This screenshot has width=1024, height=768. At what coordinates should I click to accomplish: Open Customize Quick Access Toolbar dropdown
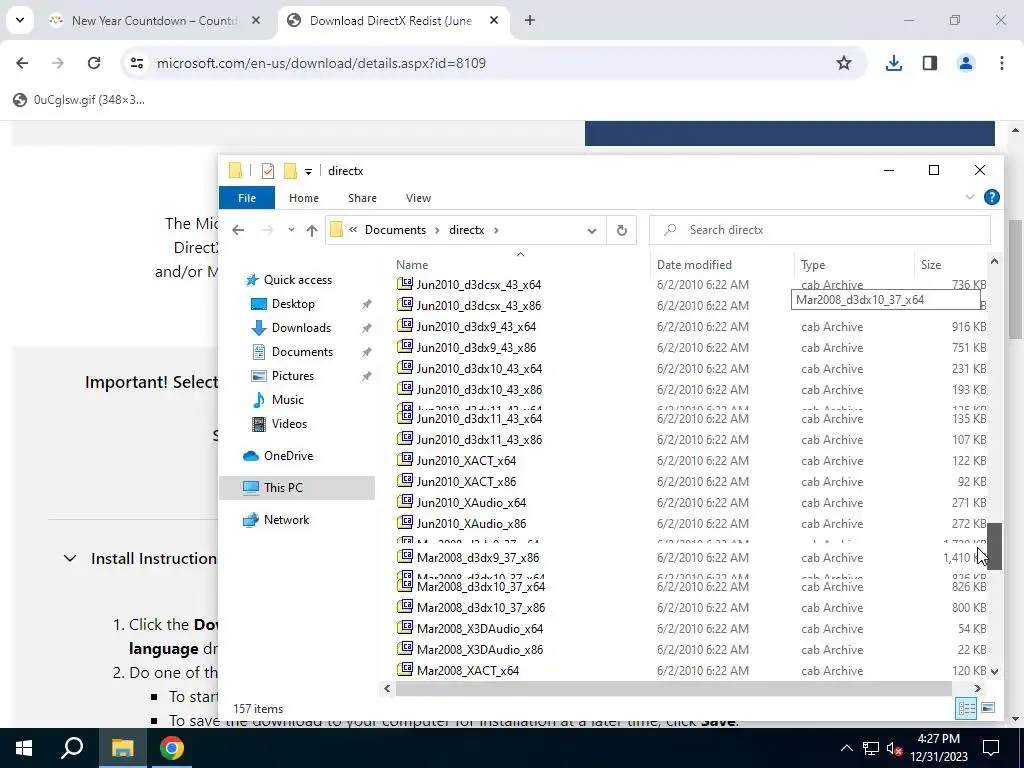pos(308,172)
